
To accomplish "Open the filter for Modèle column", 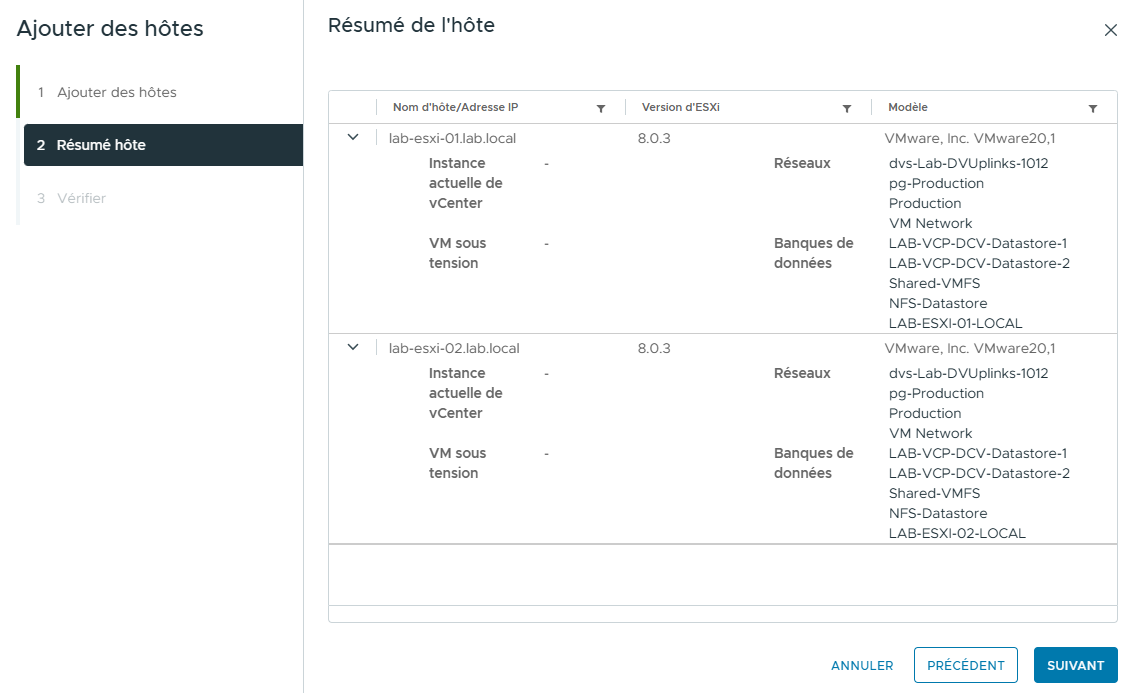I will pos(1093,107).
